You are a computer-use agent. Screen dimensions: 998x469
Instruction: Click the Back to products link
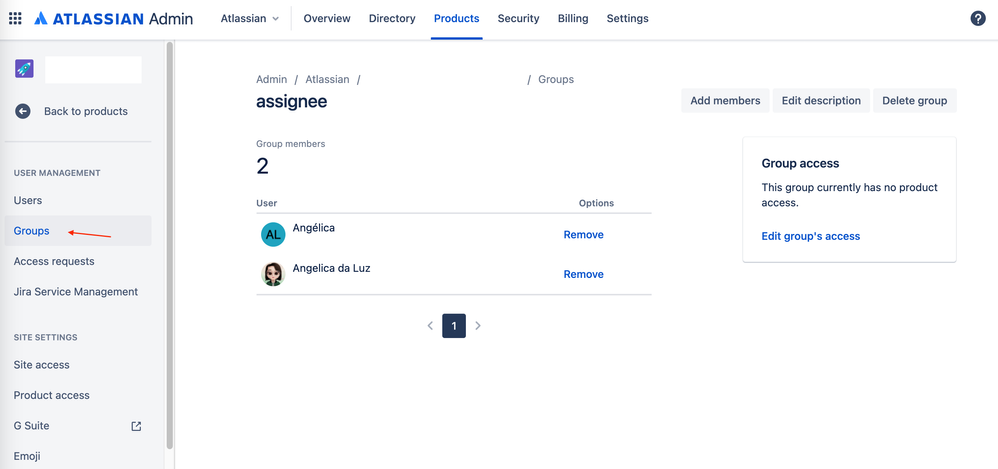pyautogui.click(x=85, y=111)
